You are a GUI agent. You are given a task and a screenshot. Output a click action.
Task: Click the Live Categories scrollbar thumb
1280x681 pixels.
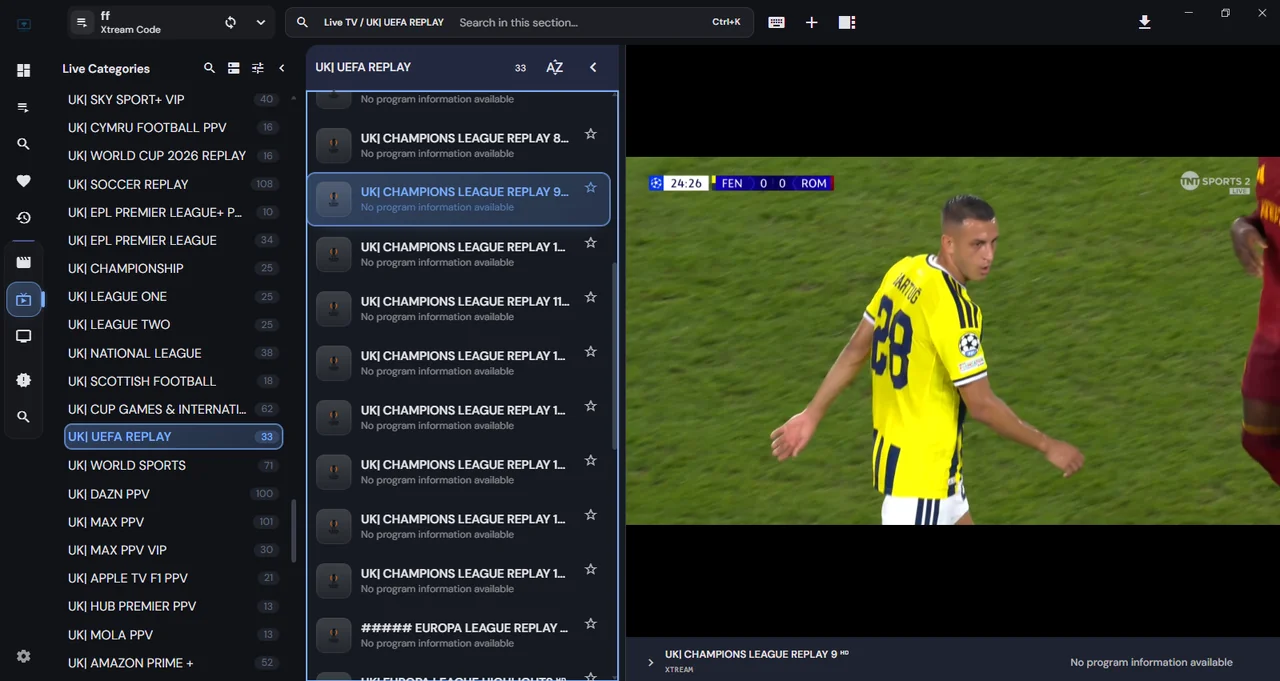293,531
